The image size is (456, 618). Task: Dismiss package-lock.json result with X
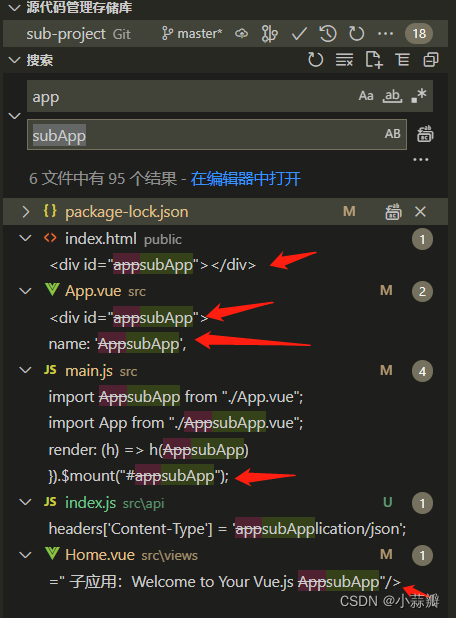point(421,212)
